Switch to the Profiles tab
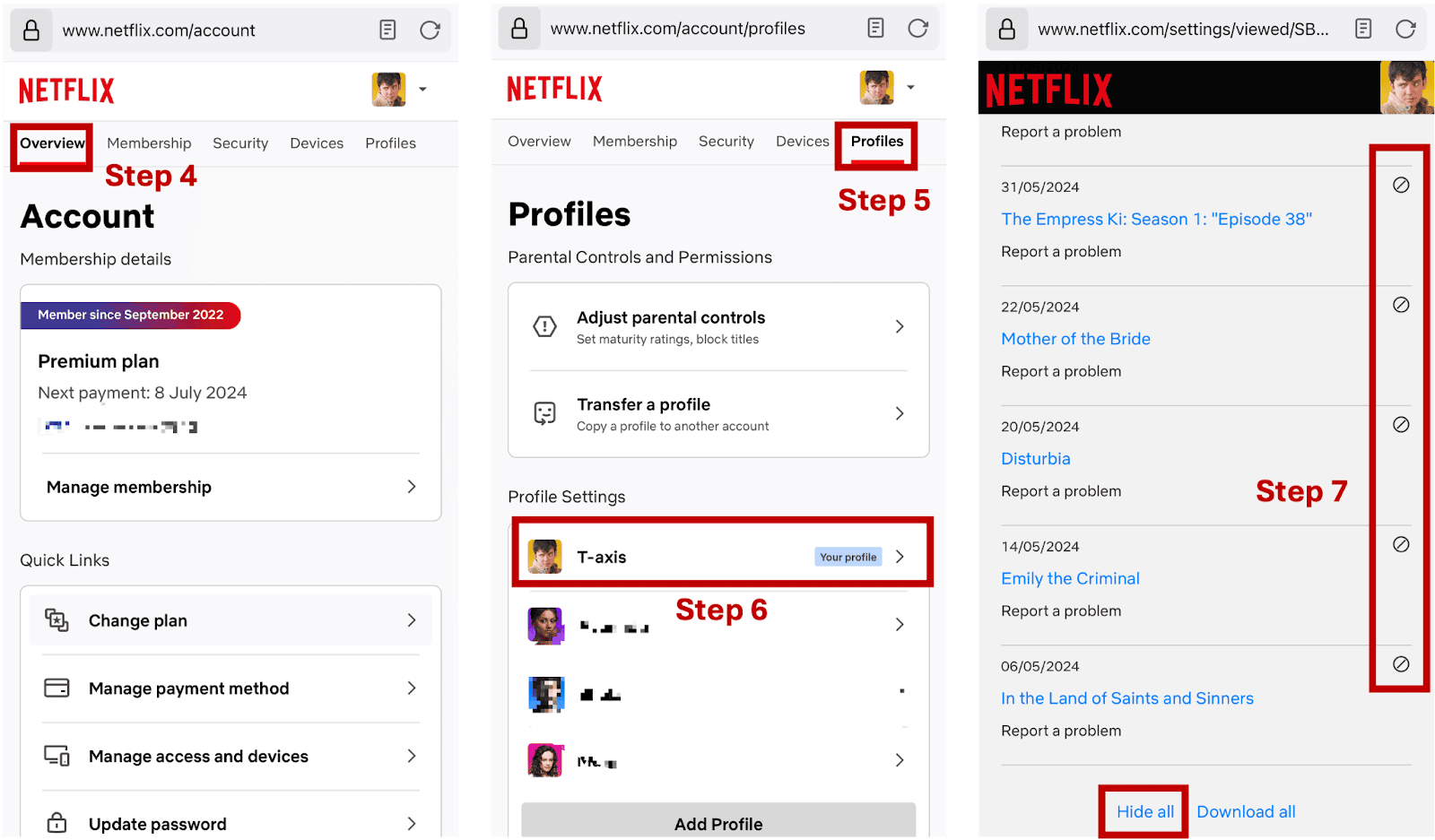This screenshot has height=840, width=1435. point(876,142)
